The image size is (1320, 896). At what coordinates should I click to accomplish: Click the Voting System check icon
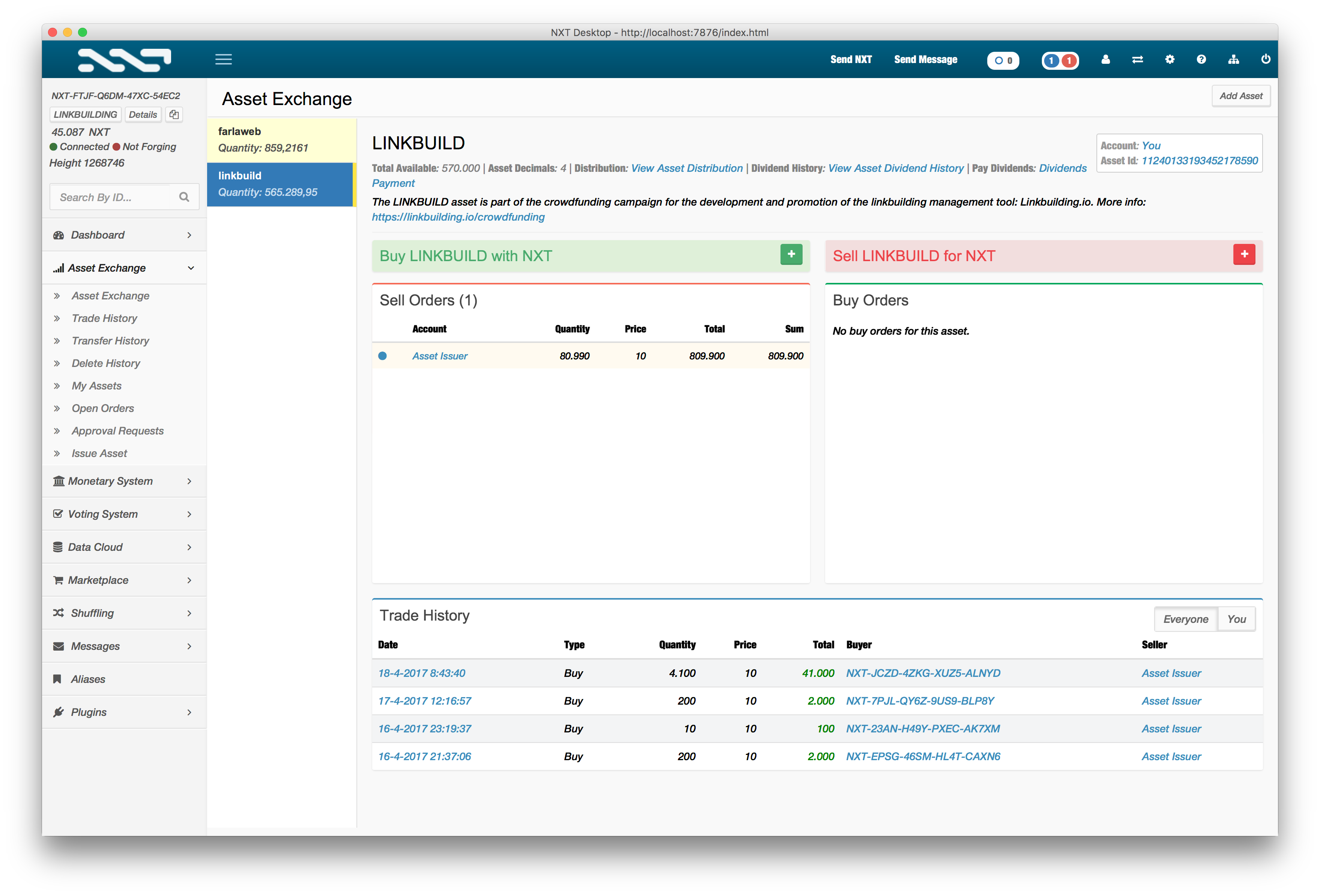[x=58, y=514]
